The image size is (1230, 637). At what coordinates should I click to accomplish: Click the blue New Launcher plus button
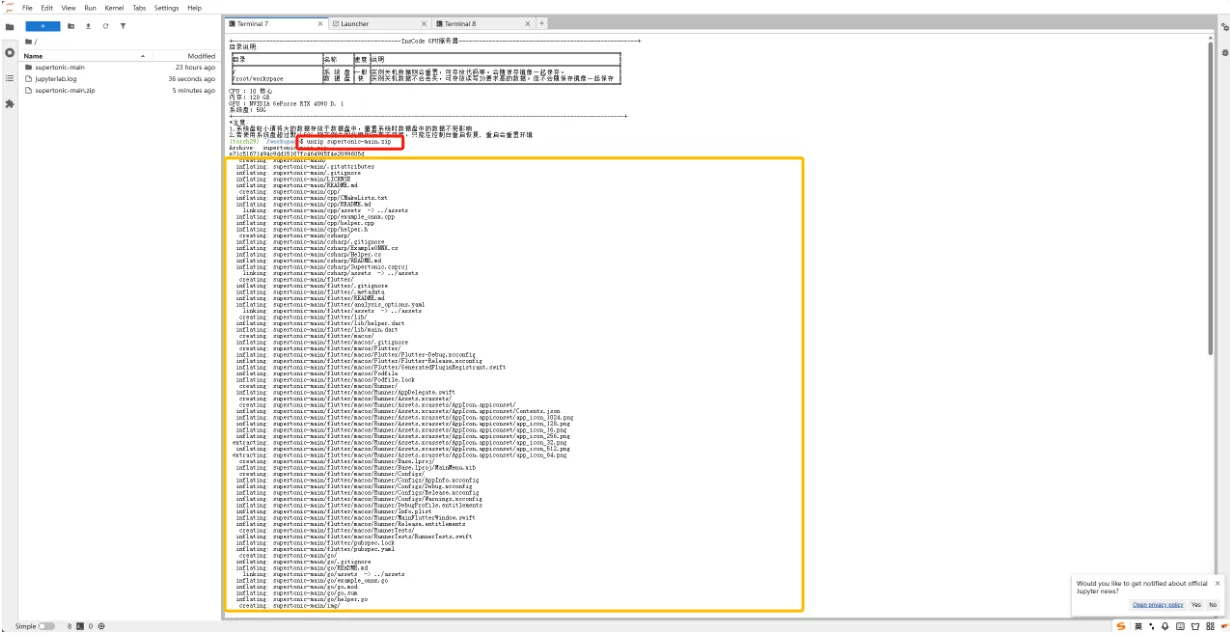click(x=42, y=26)
